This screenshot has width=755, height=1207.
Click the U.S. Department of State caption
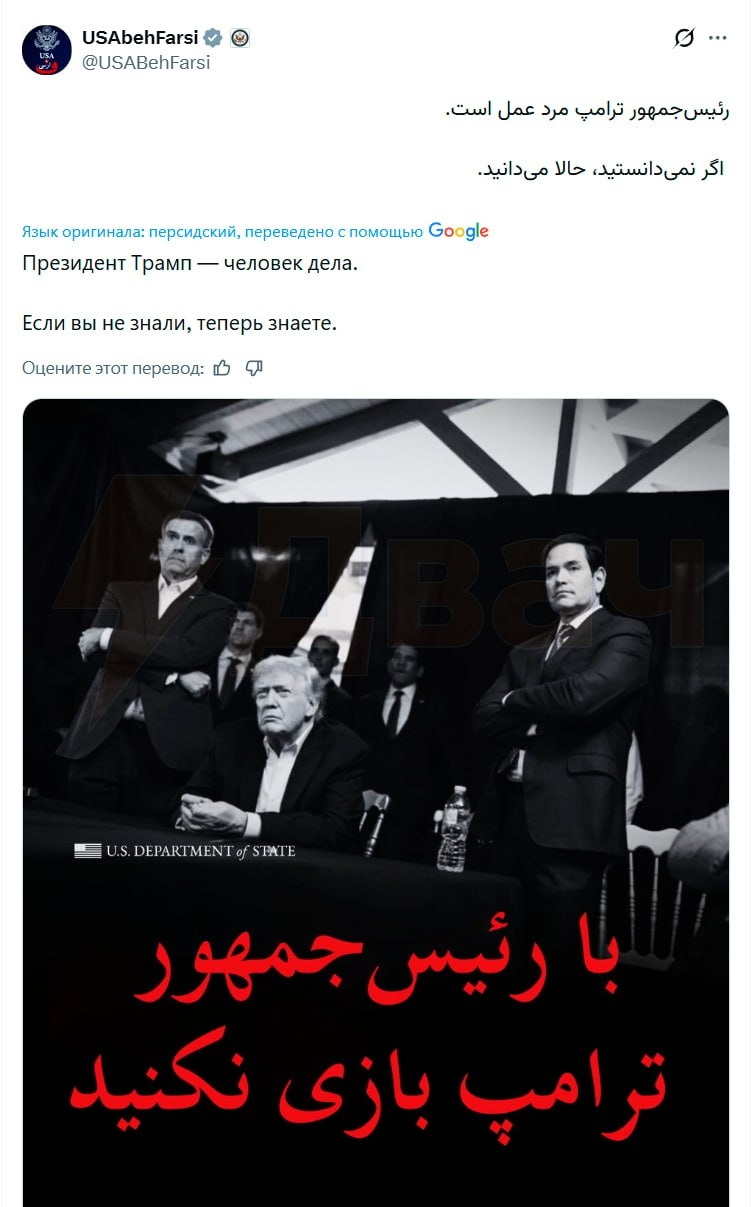201,851
